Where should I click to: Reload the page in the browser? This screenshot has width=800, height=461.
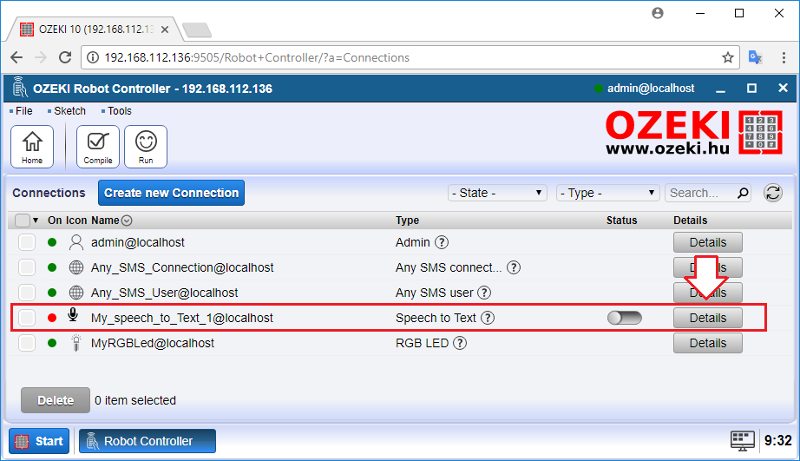pos(65,58)
